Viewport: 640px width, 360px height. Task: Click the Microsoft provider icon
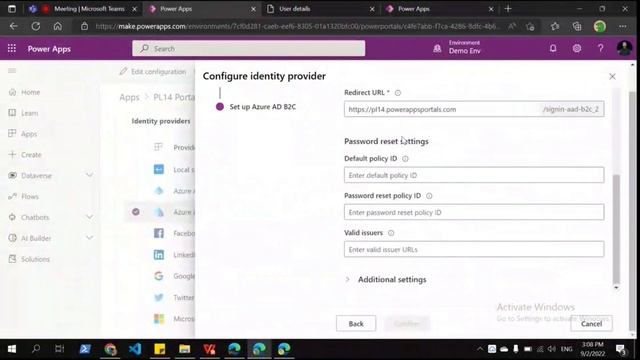coord(159,319)
